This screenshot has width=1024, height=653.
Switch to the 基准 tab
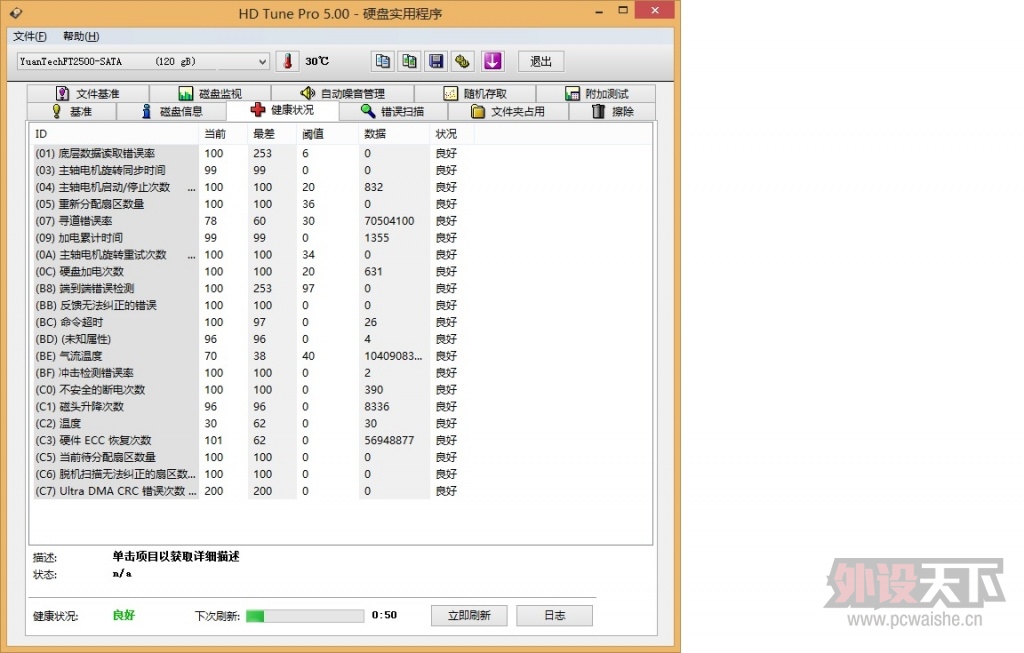72,112
